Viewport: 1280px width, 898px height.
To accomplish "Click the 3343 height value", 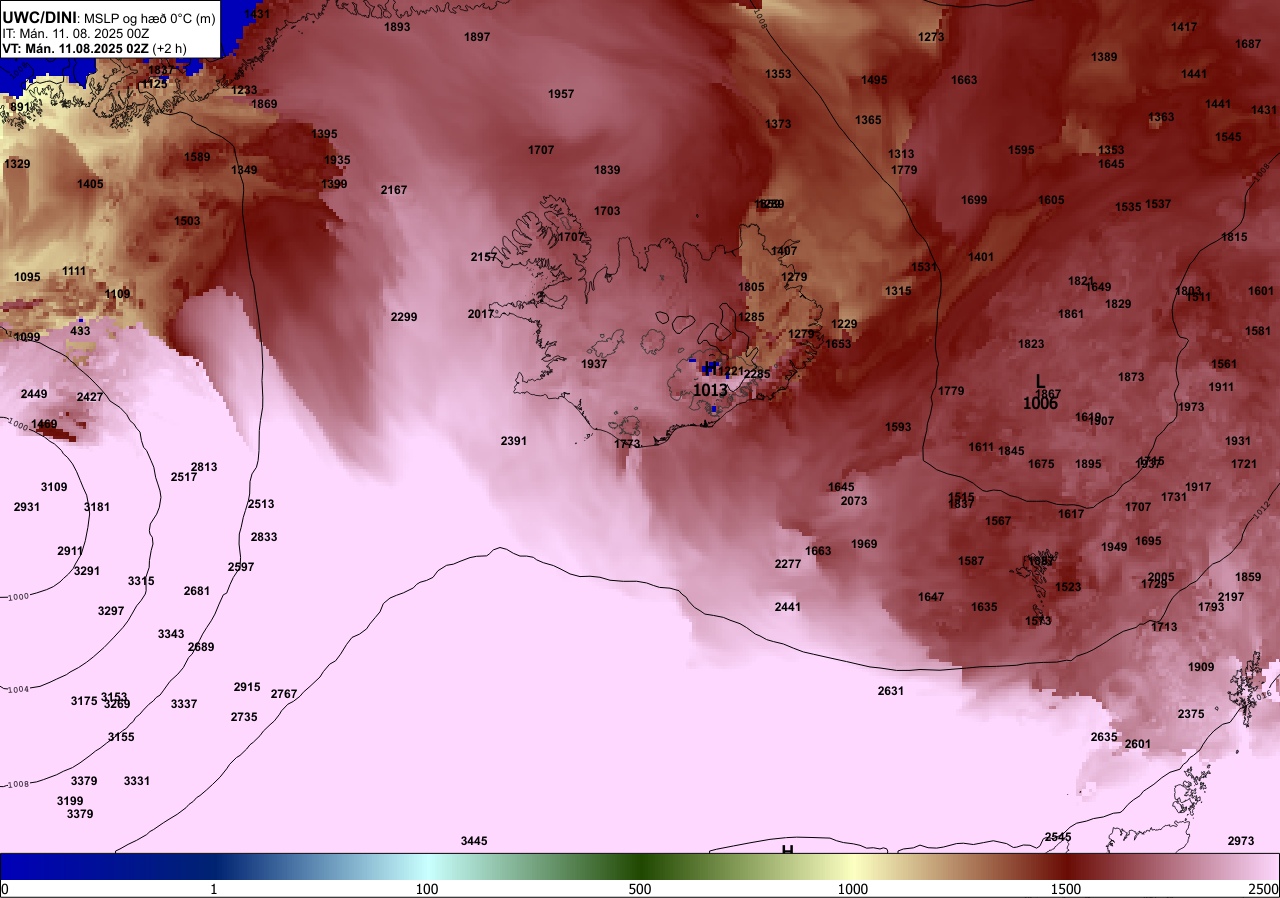I will pyautogui.click(x=171, y=634).
